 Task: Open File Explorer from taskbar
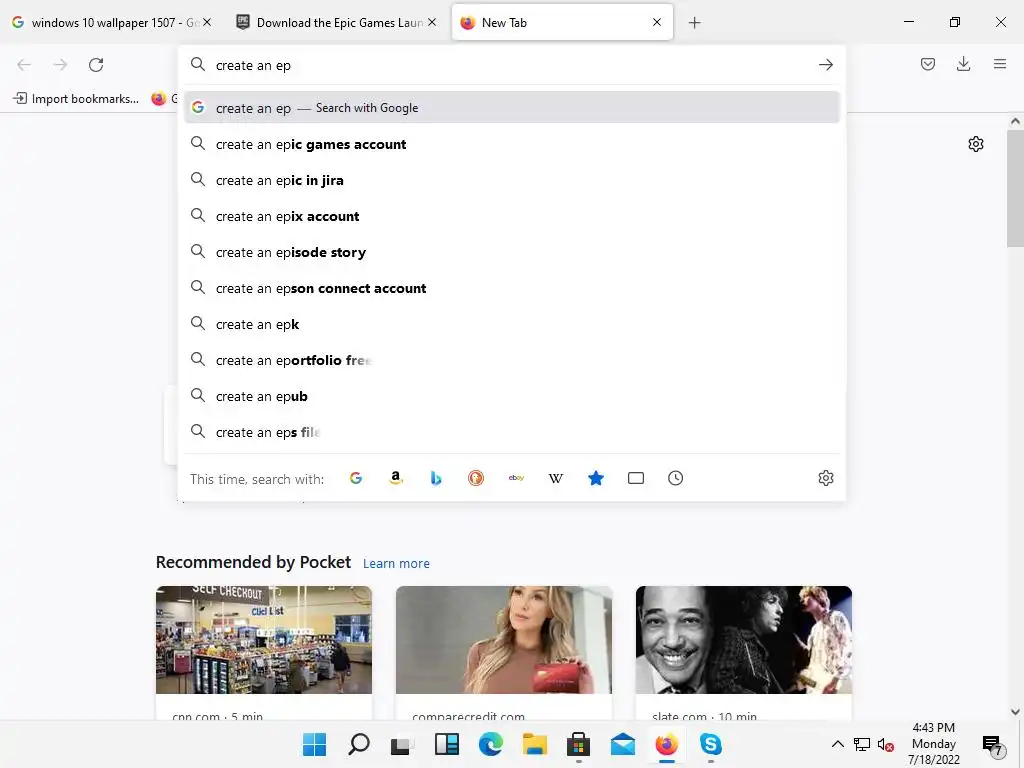coord(534,744)
